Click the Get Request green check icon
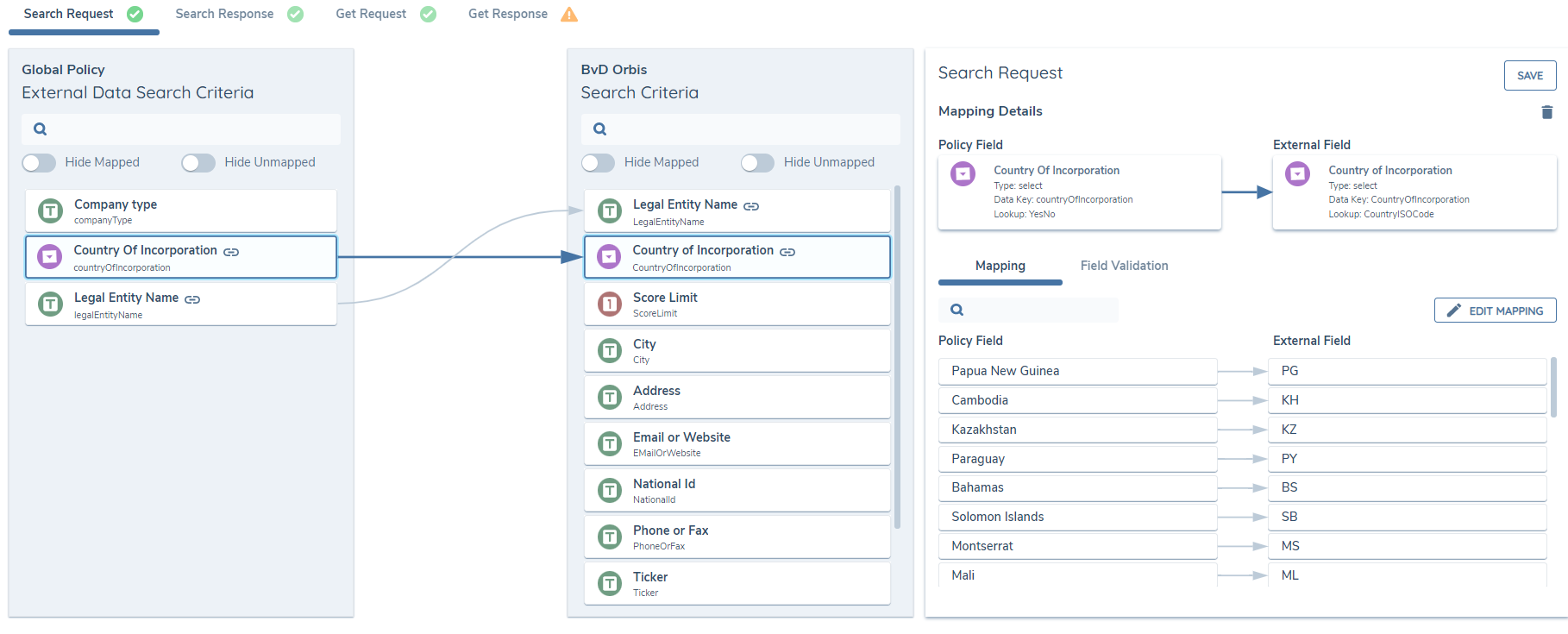This screenshot has width=1568, height=634. coord(428,14)
